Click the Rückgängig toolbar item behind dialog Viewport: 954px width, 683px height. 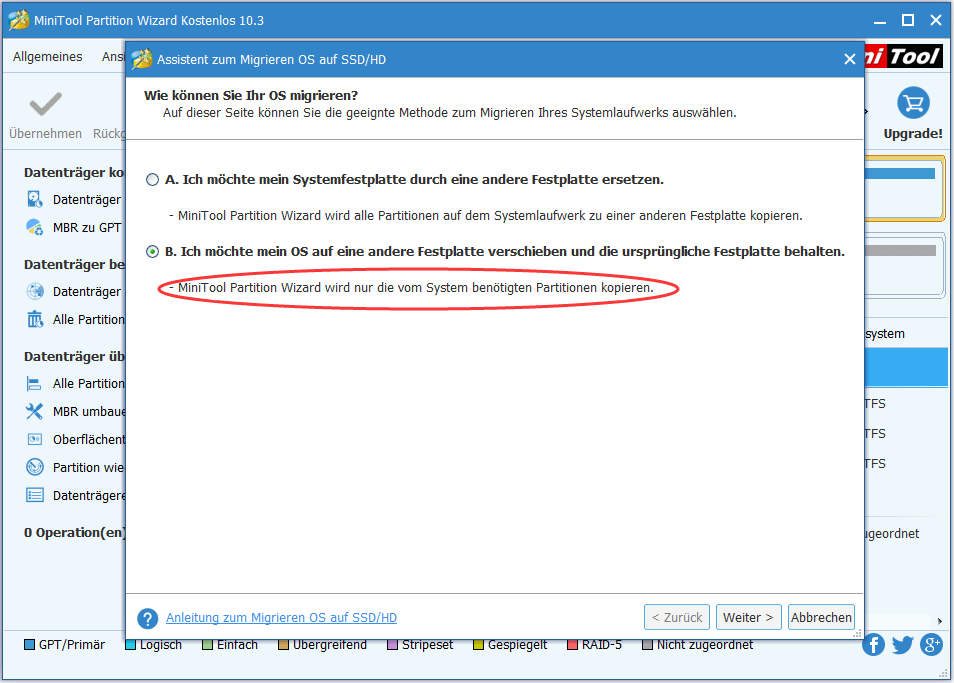109,133
